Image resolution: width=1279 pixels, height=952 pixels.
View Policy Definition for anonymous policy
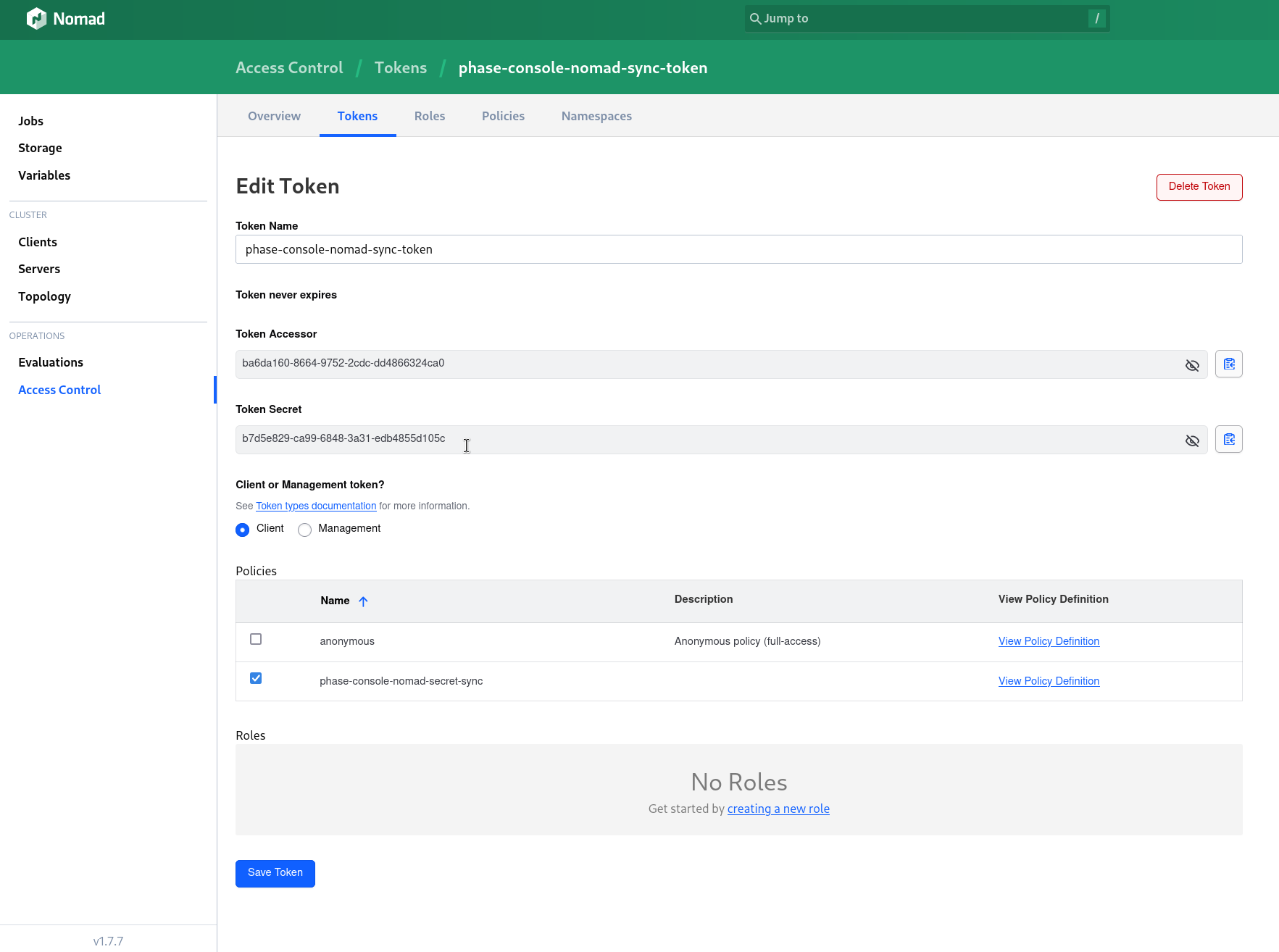click(1049, 641)
